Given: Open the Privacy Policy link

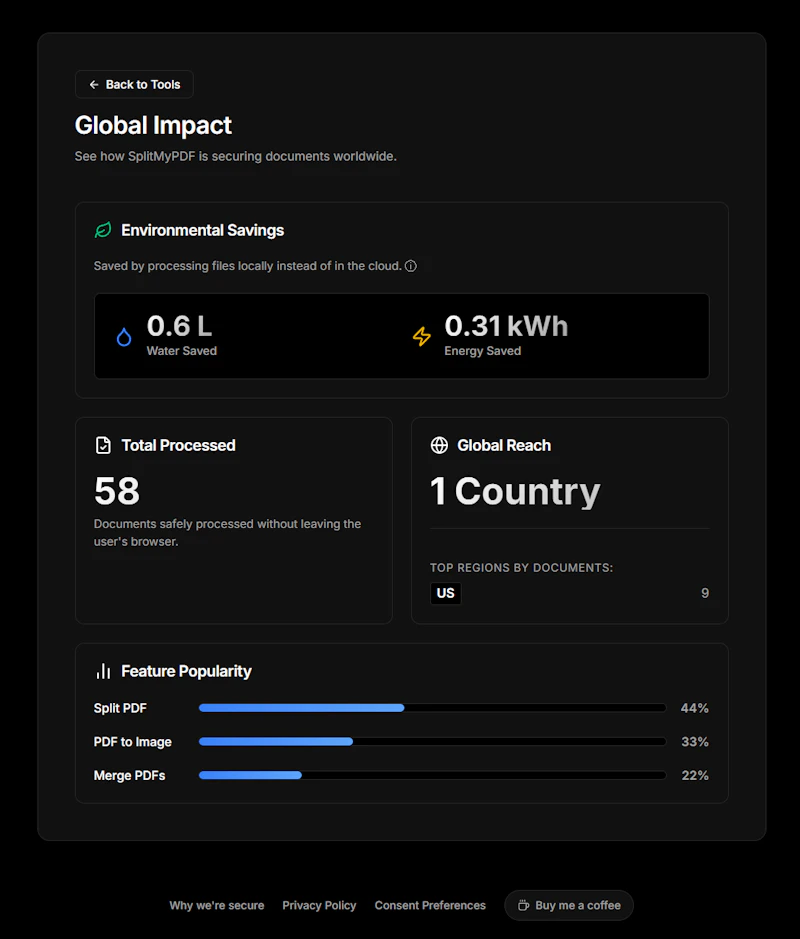Looking at the screenshot, I should 319,905.
